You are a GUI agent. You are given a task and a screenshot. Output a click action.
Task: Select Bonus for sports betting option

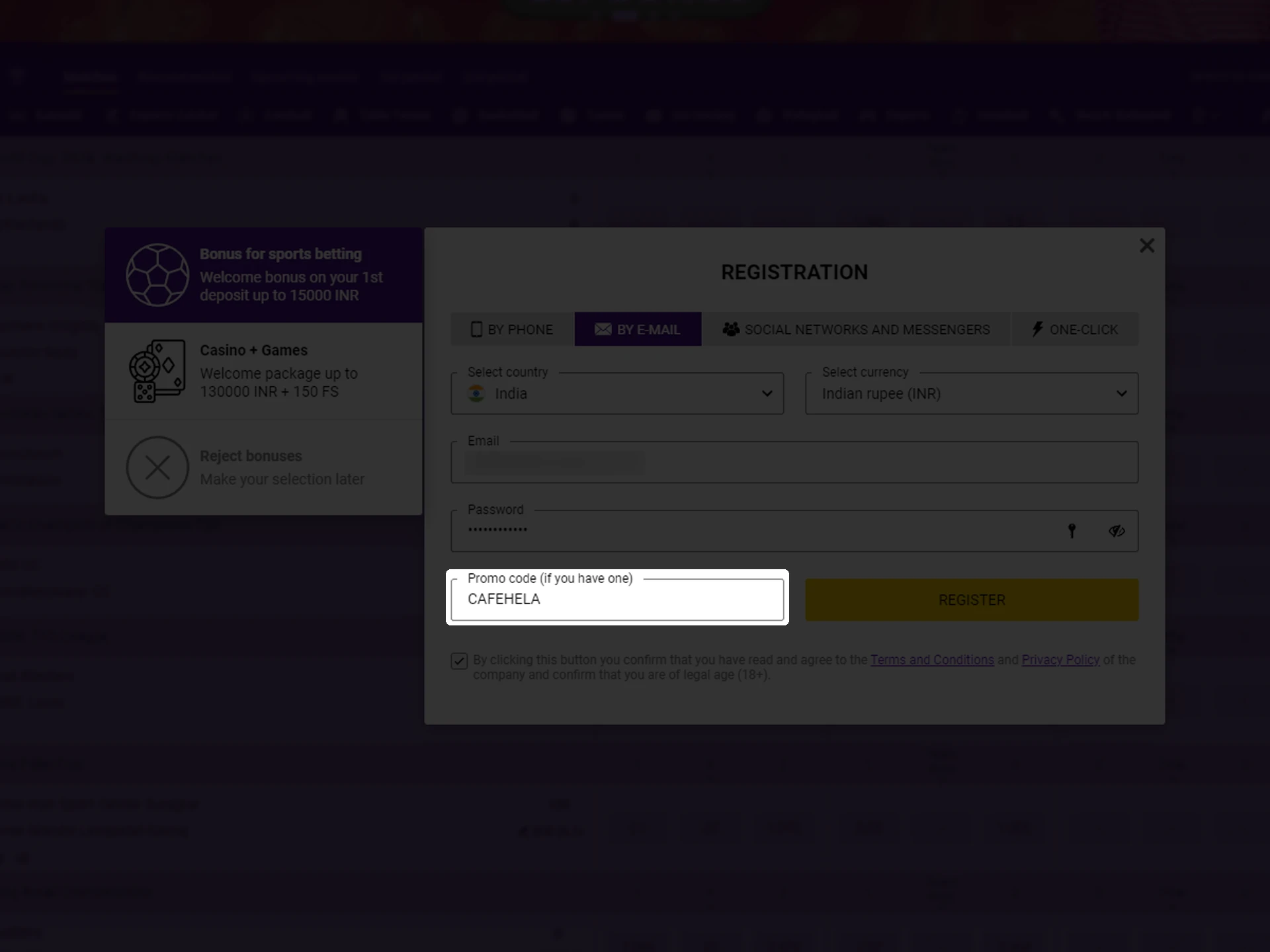[x=263, y=275]
